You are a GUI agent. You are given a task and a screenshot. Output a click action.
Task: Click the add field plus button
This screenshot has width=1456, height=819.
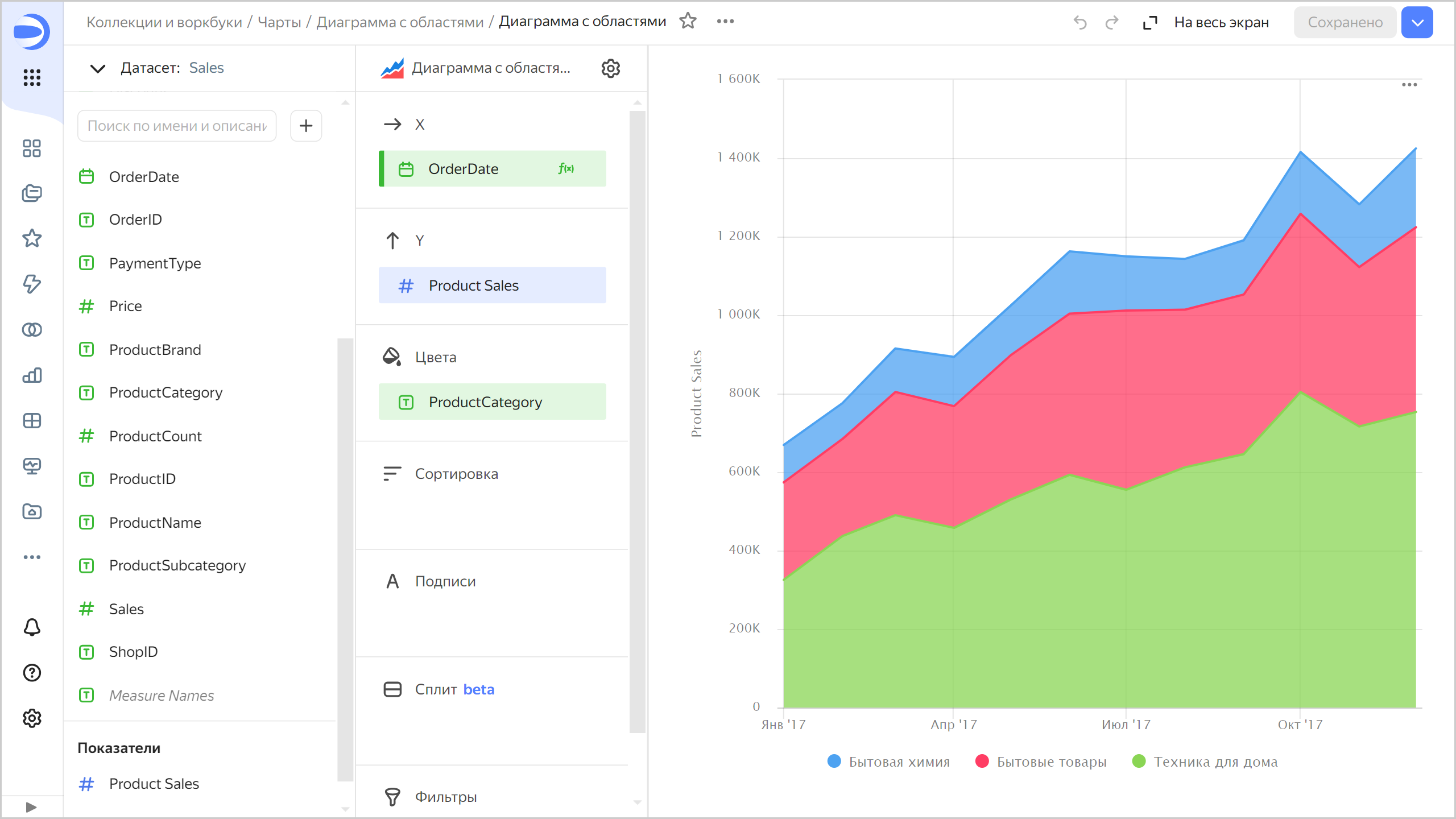tap(306, 126)
